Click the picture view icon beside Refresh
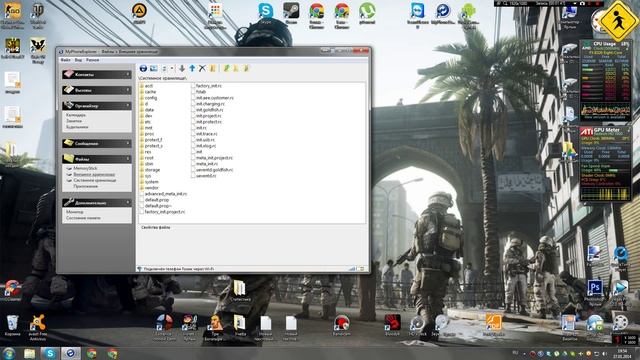The width and height of the screenshot is (640, 360). pyautogui.click(x=153, y=69)
